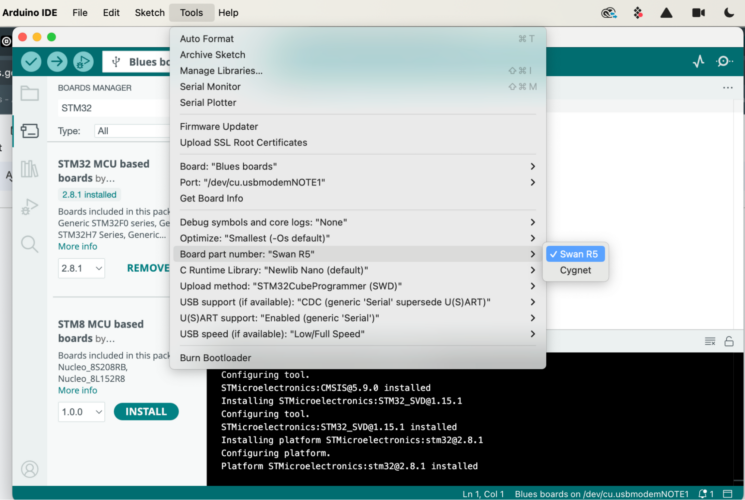Open the Debug sidebar icon

[29, 206]
